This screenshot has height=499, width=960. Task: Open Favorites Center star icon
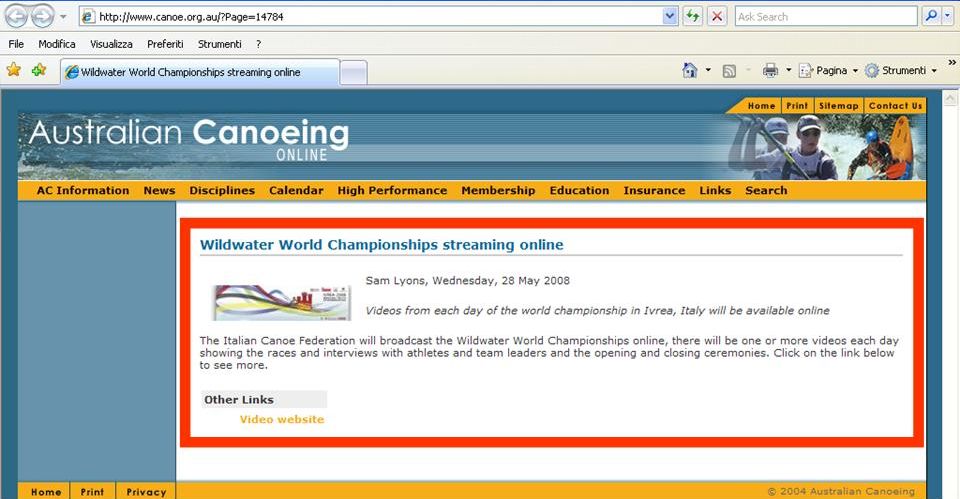(13, 70)
